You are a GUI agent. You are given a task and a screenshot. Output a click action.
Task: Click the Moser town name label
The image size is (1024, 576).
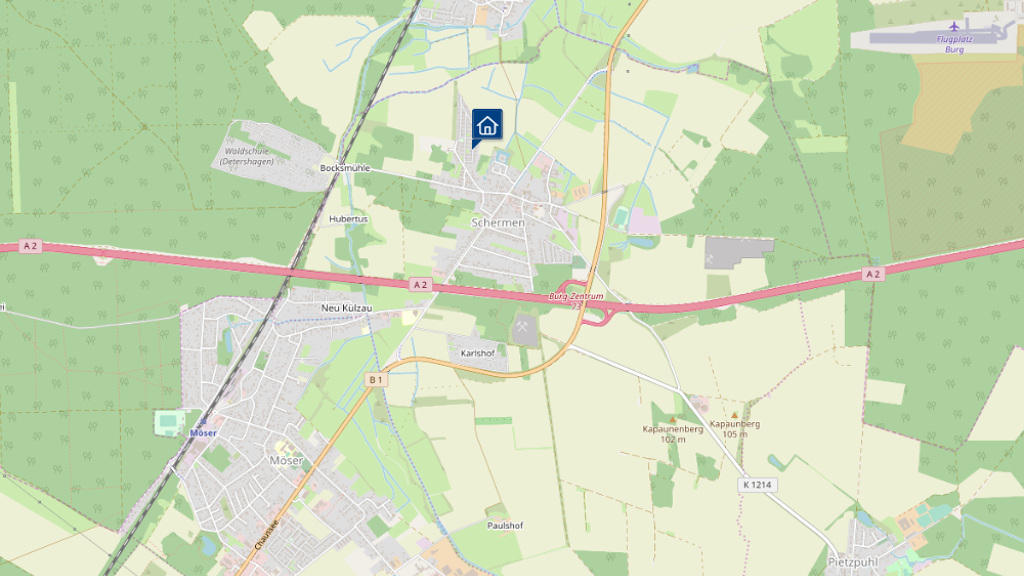[286, 460]
